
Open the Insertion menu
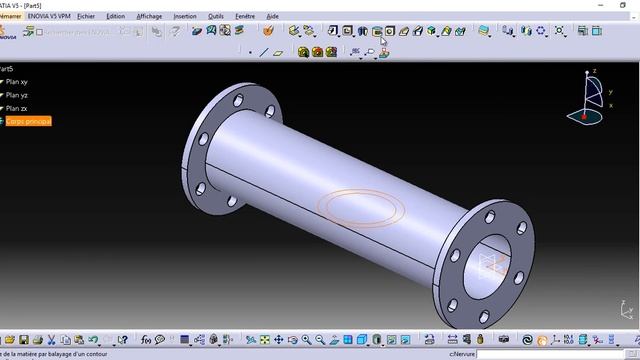(185, 16)
